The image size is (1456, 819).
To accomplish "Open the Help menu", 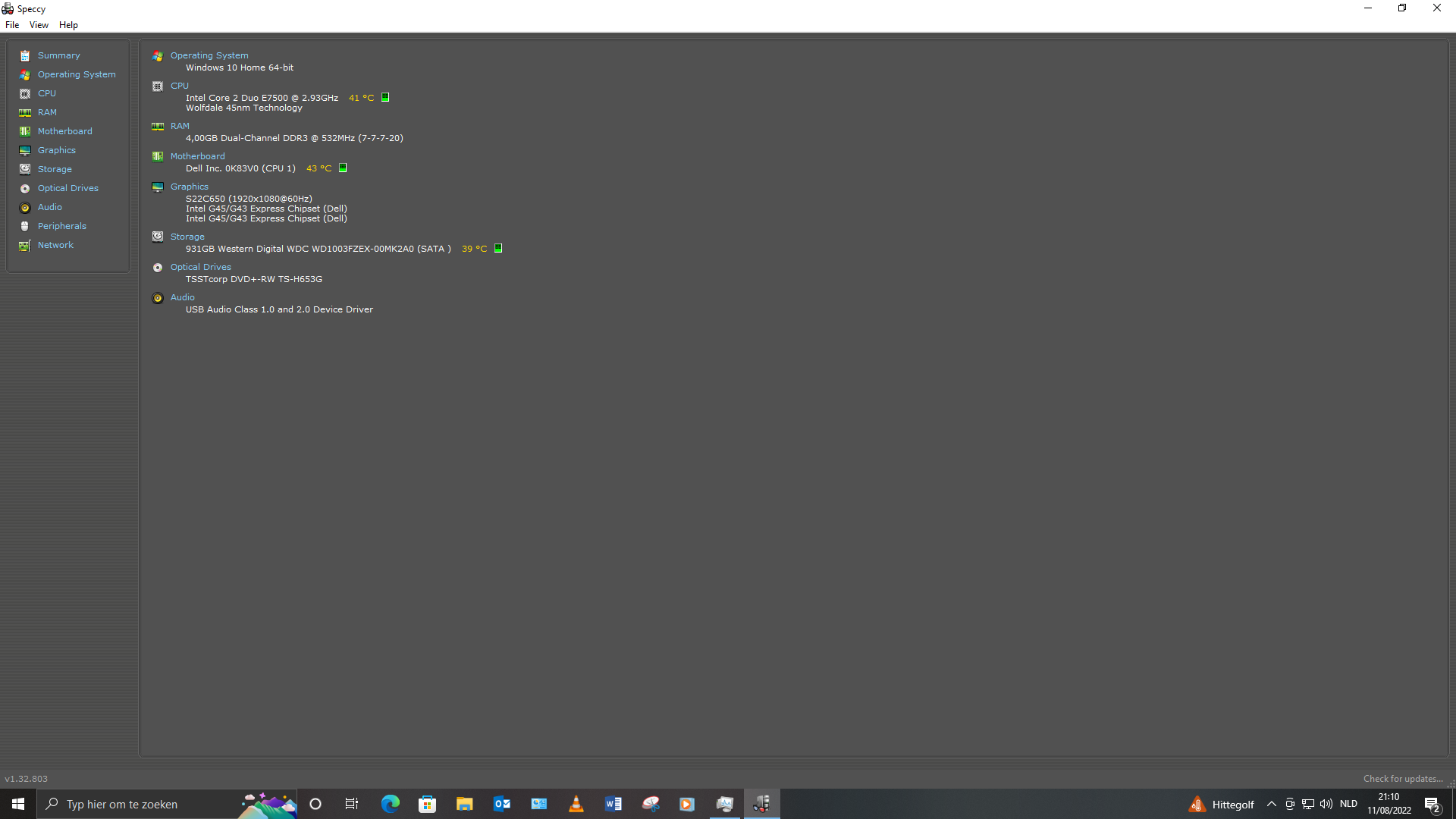I will pyautogui.click(x=68, y=25).
